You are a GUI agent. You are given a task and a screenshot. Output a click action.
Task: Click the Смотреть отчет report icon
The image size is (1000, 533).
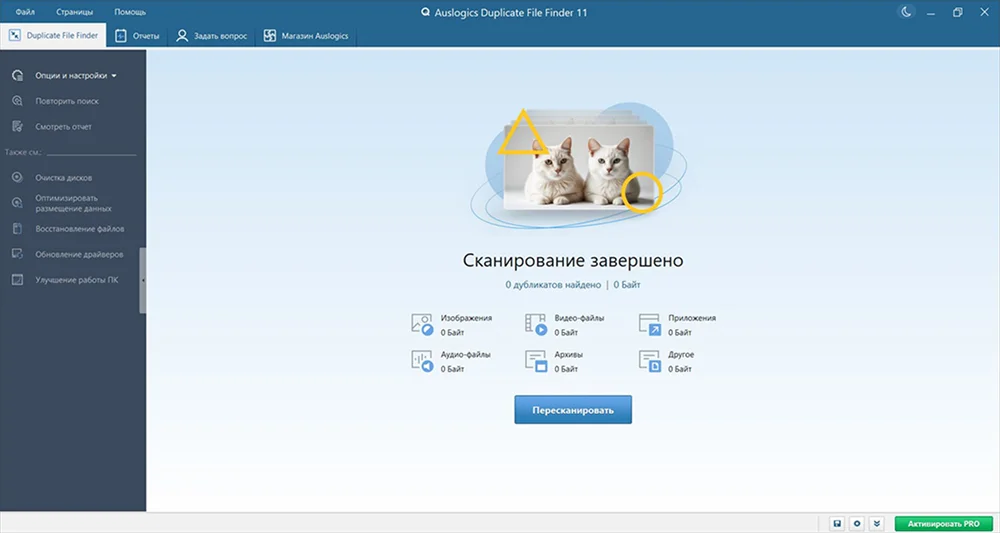[17, 127]
